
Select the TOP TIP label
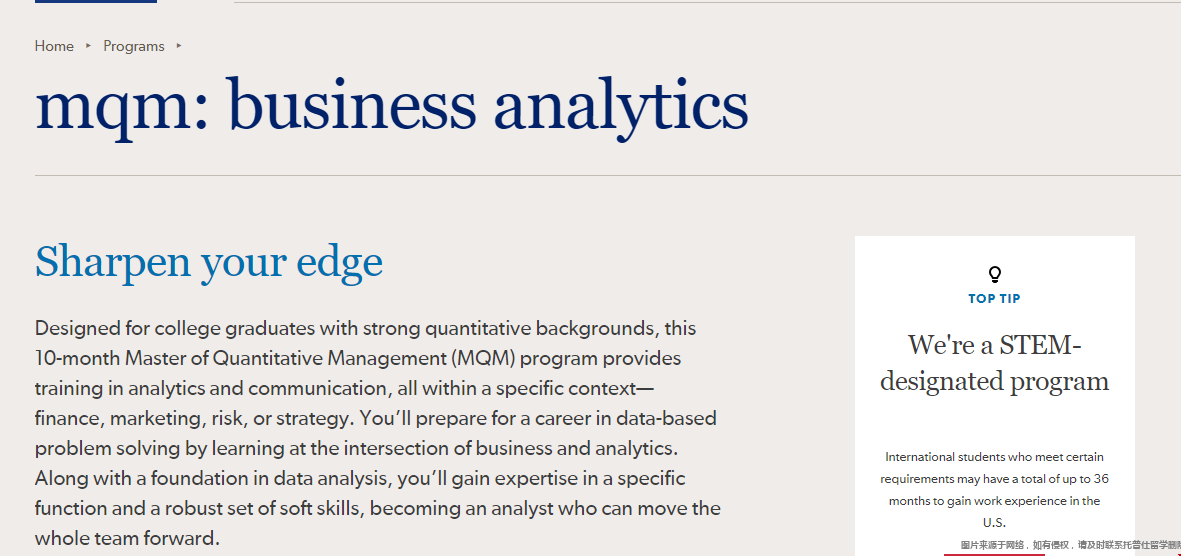pos(994,299)
